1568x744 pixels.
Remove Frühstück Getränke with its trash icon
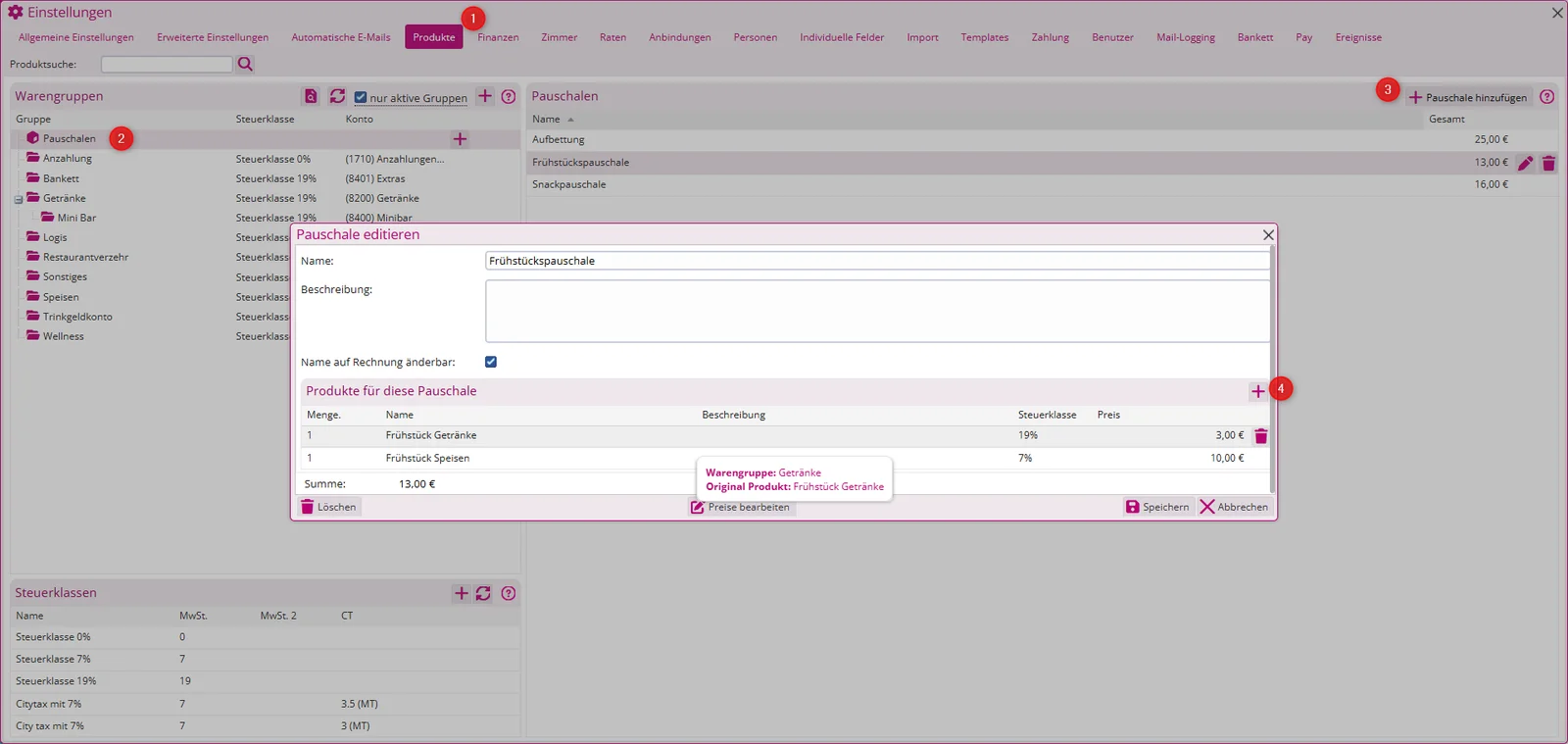point(1261,436)
